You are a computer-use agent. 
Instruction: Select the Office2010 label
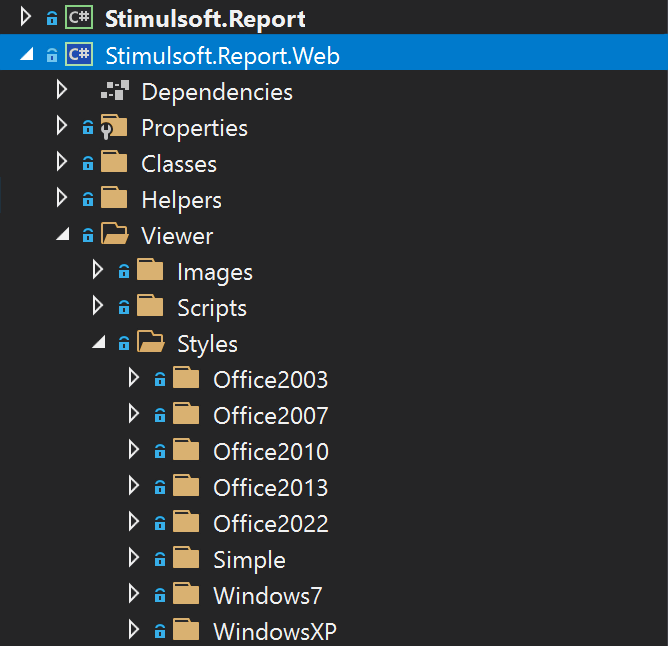pyautogui.click(x=271, y=452)
